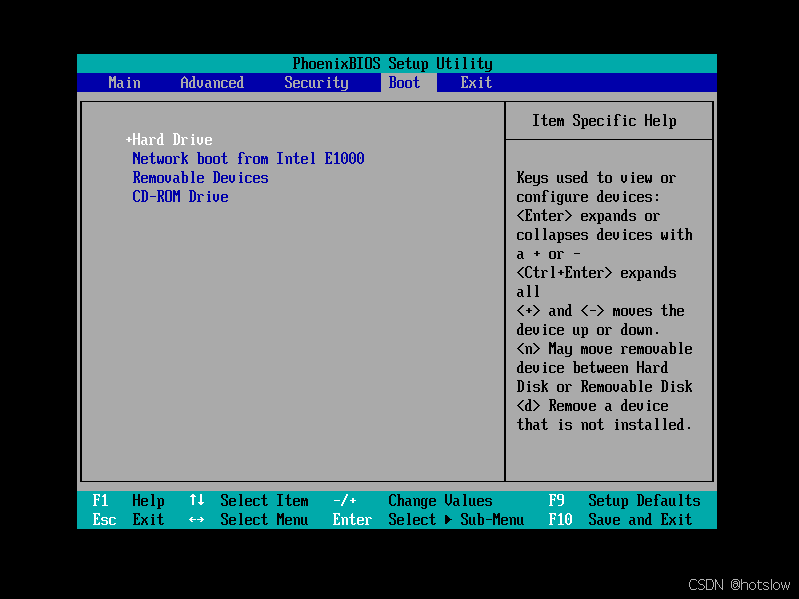The width and height of the screenshot is (799, 599).
Task: Click Enter Select Sub-Menu hint
Action: coord(428,520)
